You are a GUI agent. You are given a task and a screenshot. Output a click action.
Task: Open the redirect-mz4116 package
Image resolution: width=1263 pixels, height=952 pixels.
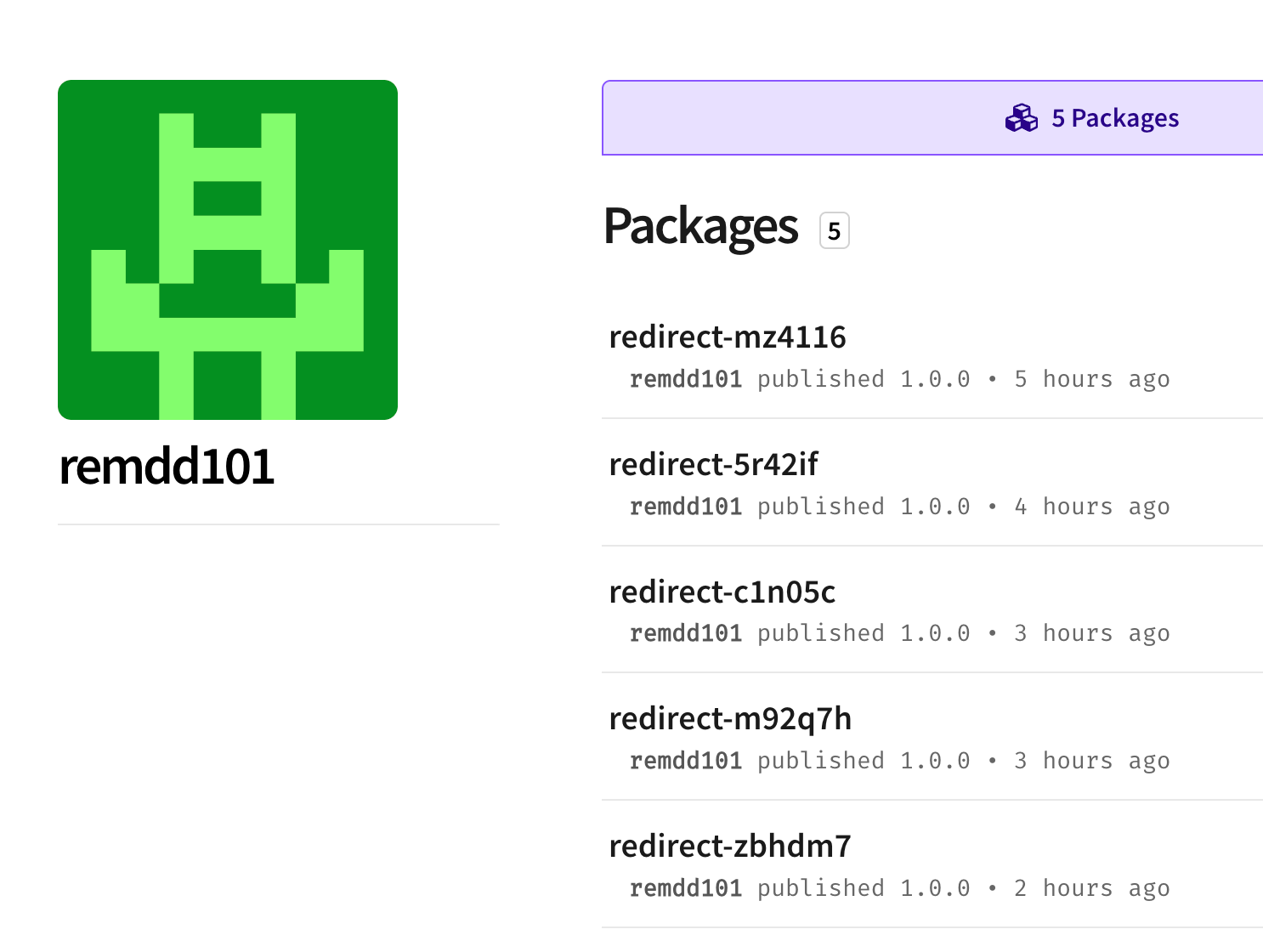click(728, 337)
